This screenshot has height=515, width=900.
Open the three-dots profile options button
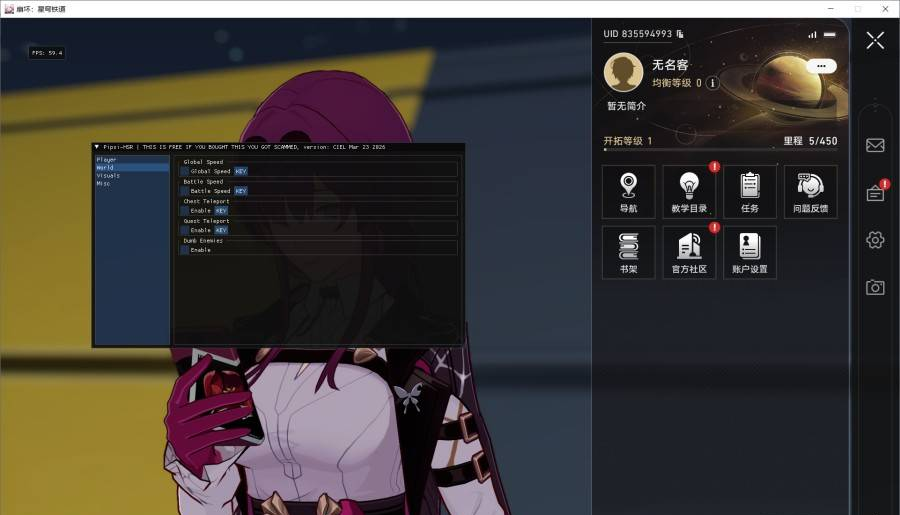[x=821, y=66]
